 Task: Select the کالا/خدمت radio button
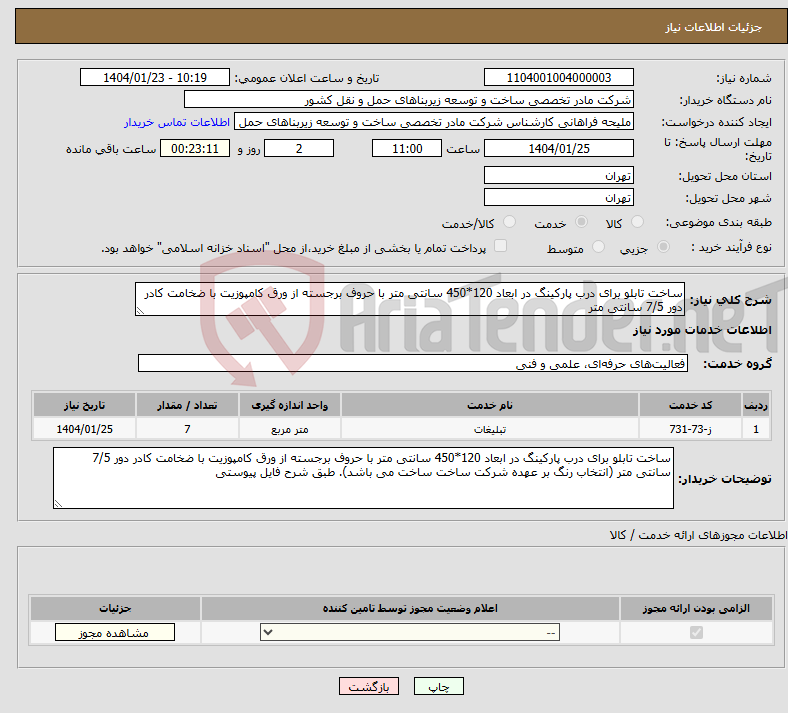point(509,222)
